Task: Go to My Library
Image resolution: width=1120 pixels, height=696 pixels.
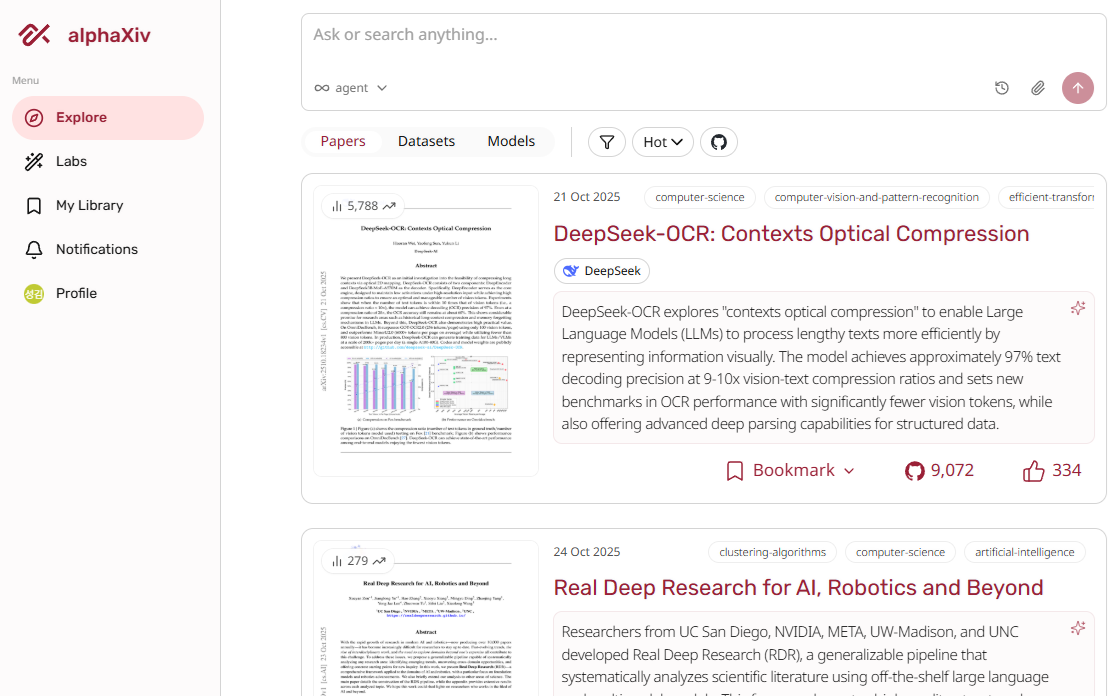Action: [x=89, y=206]
